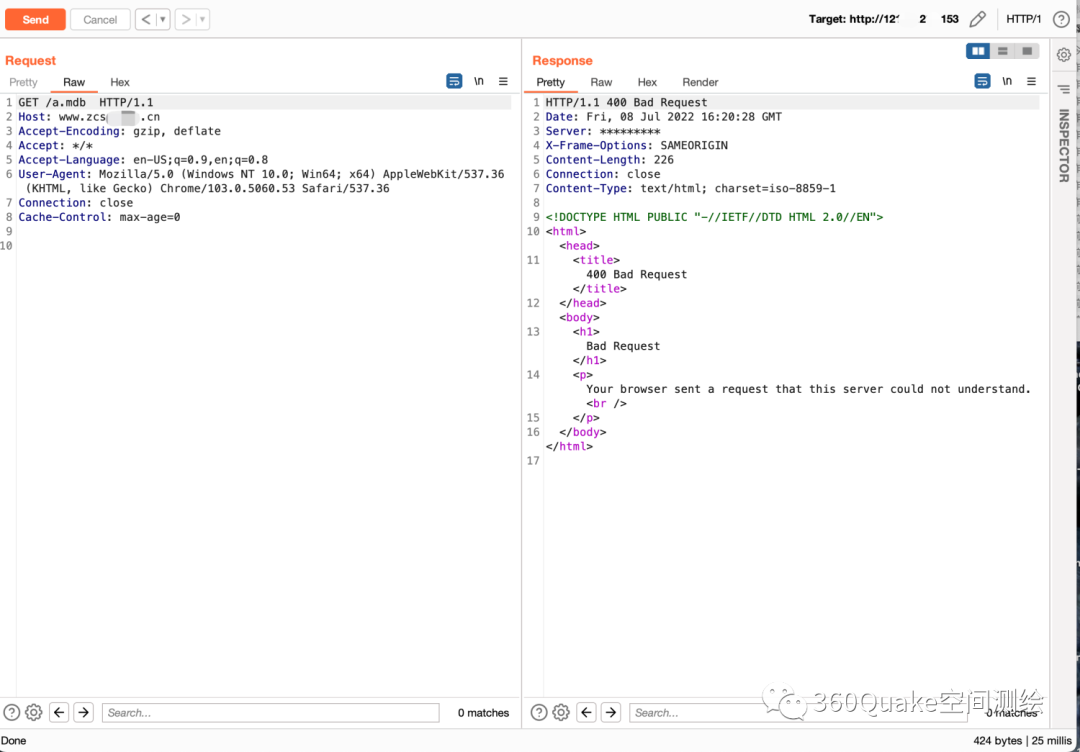
Task: Select the Request Raw tab
Action: click(74, 82)
